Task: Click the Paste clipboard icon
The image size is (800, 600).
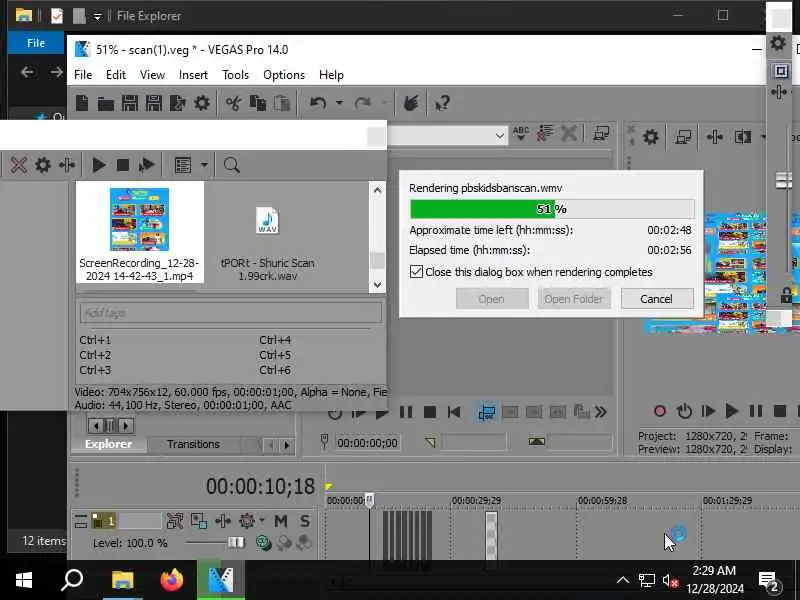Action: click(282, 104)
